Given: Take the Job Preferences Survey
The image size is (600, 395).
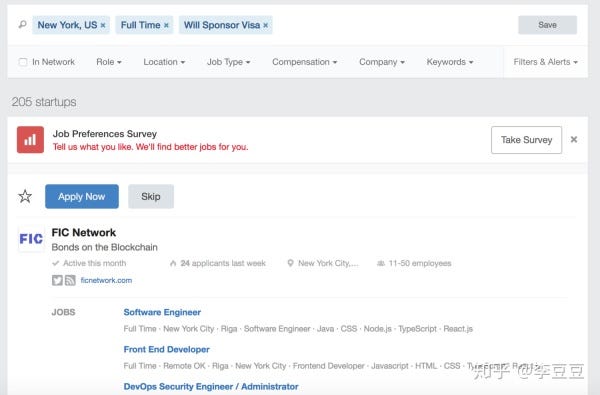Looking at the screenshot, I should tap(527, 140).
